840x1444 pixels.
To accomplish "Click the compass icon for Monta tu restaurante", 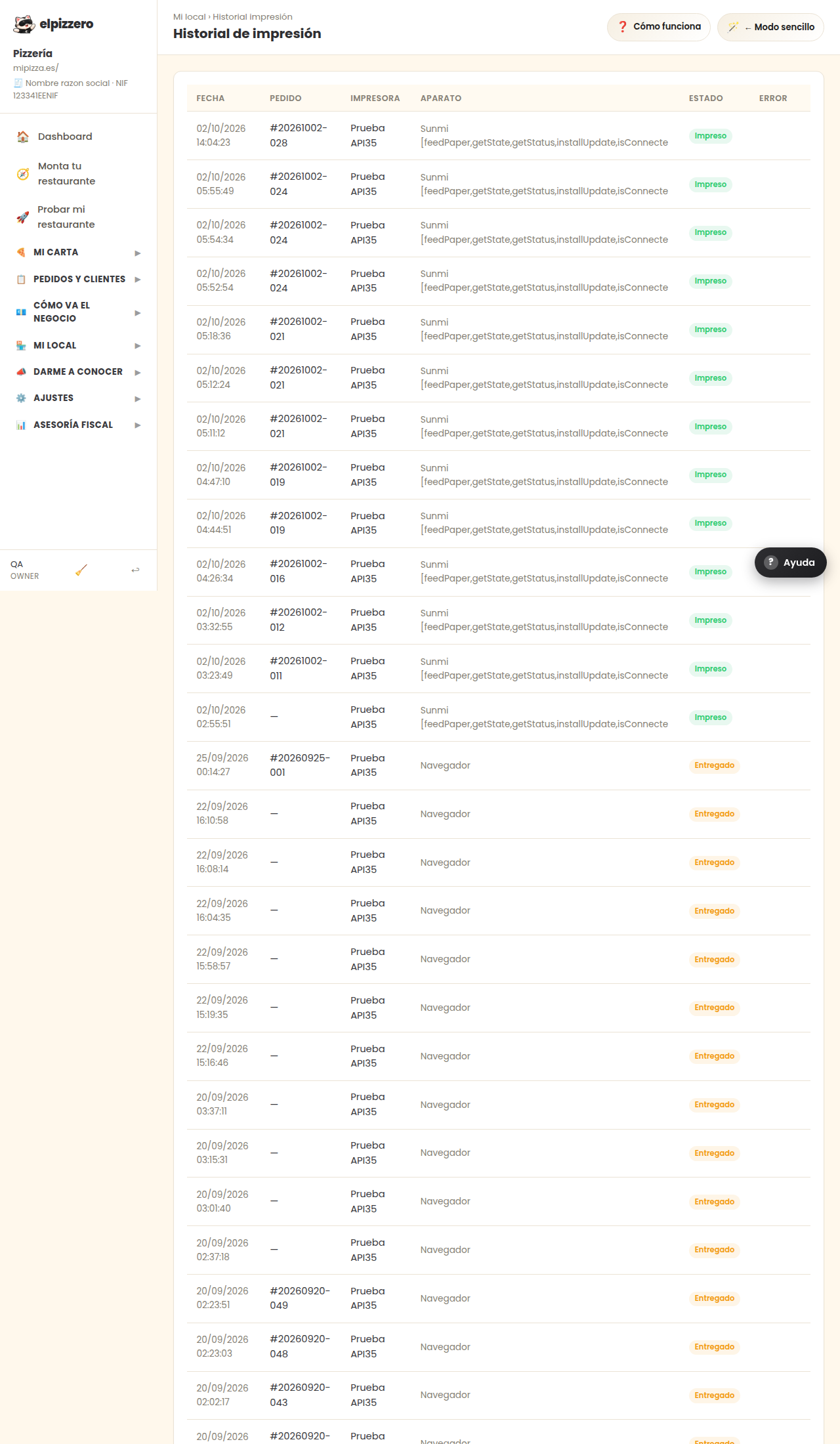I will click(x=23, y=174).
